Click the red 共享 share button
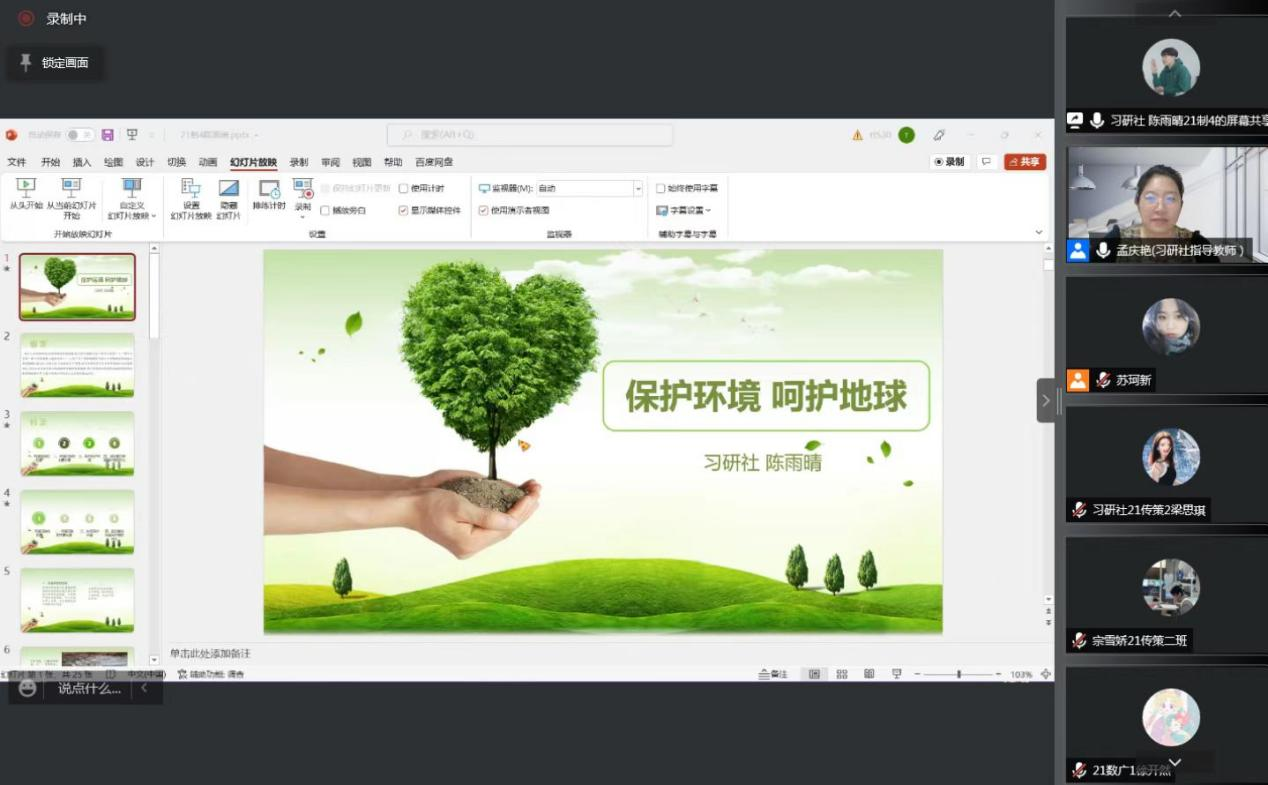The width and height of the screenshot is (1268, 785). point(1025,162)
